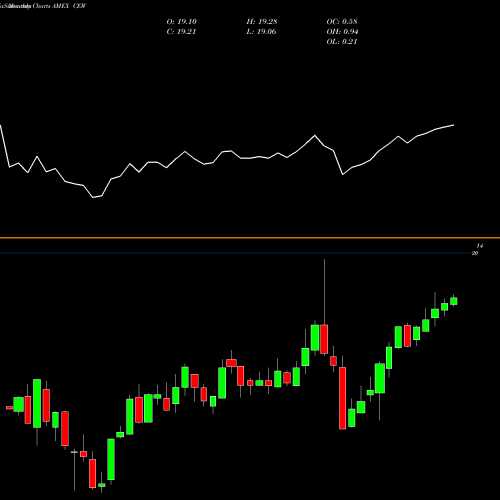This screenshot has height=500, width=500.
Task: Click the OH: 0.94 reading
Action: [342, 32]
